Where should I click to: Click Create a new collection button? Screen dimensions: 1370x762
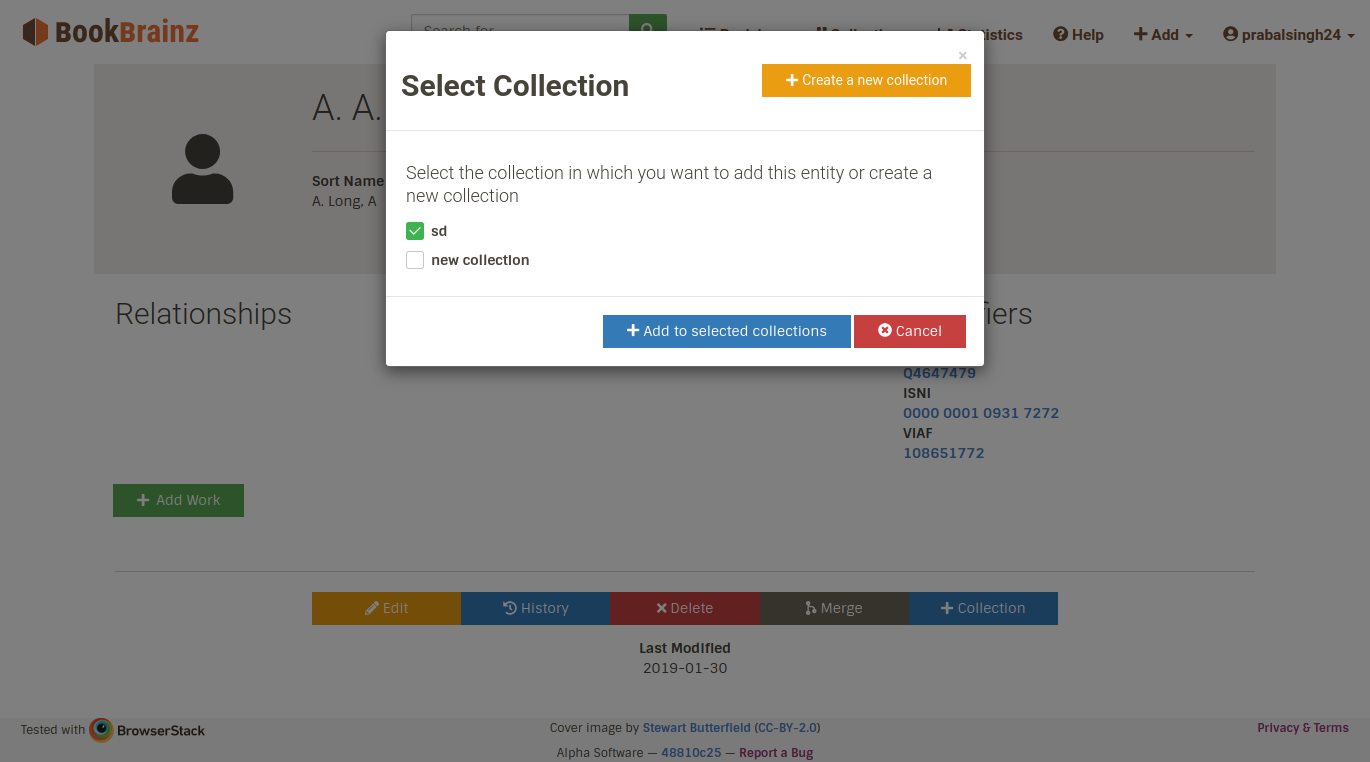click(x=866, y=81)
